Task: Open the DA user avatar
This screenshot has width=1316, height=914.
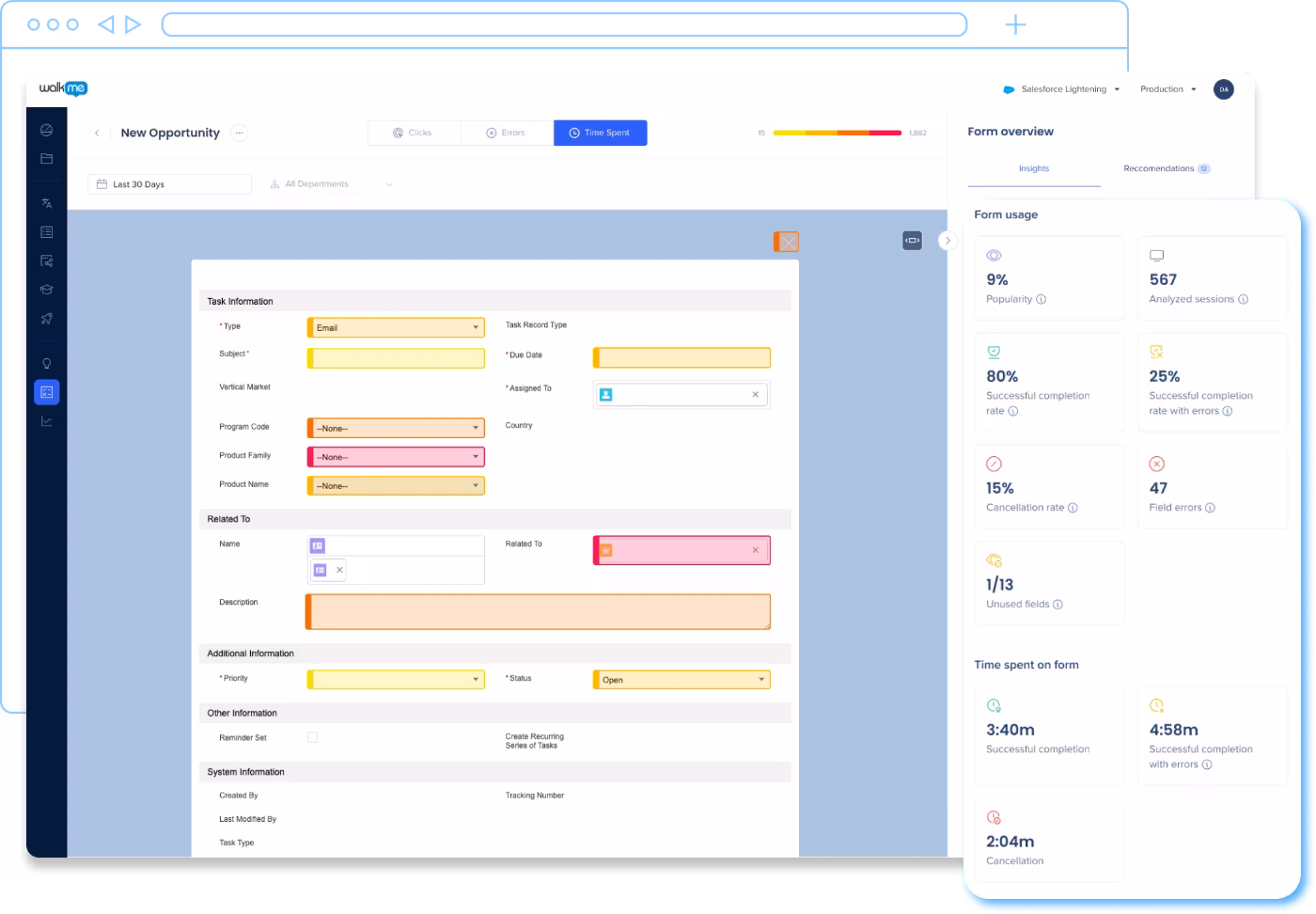Action: point(1223,89)
